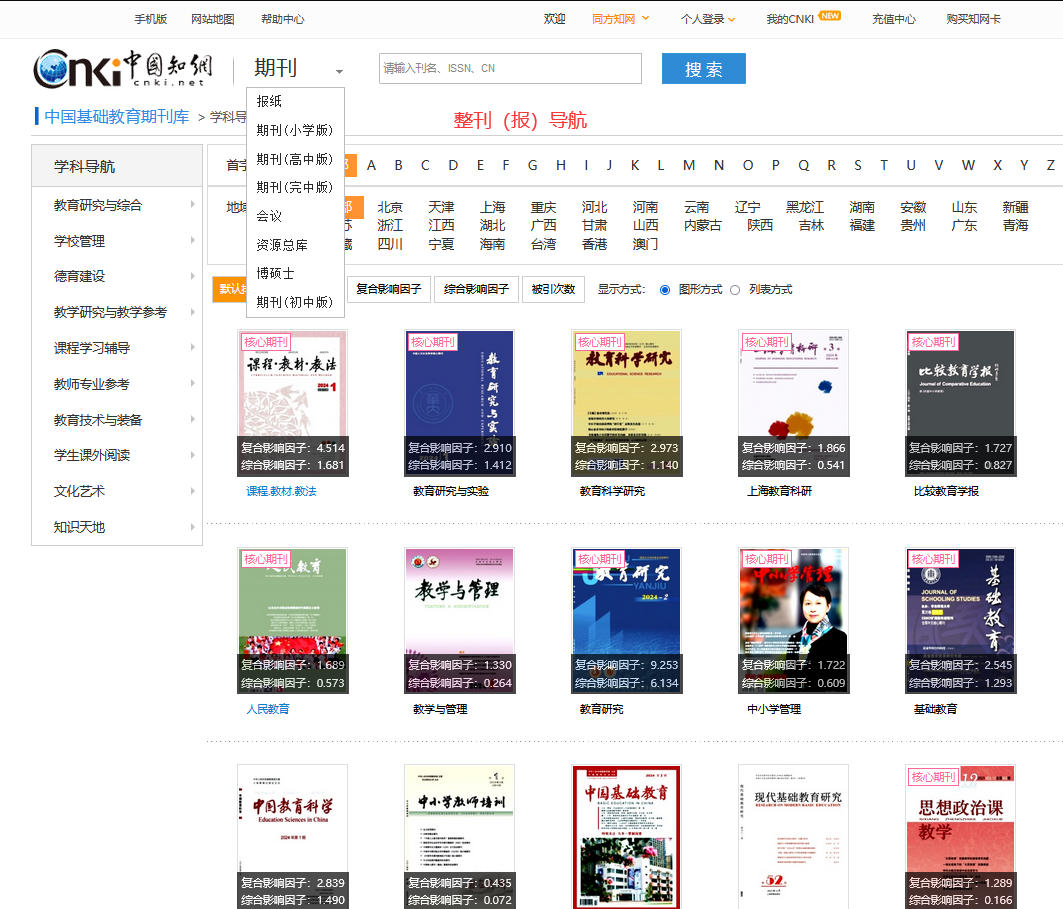Open 课程·教材·教法 journal cover
Screen dimensions: 1063x909
[293, 403]
